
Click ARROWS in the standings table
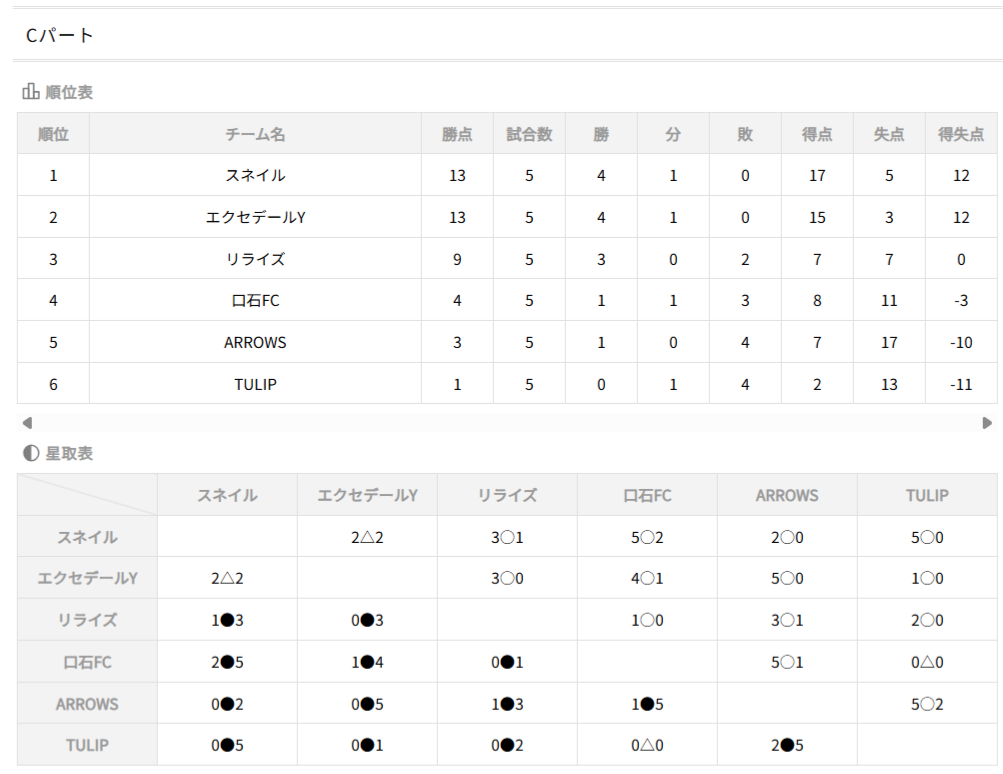tap(255, 343)
